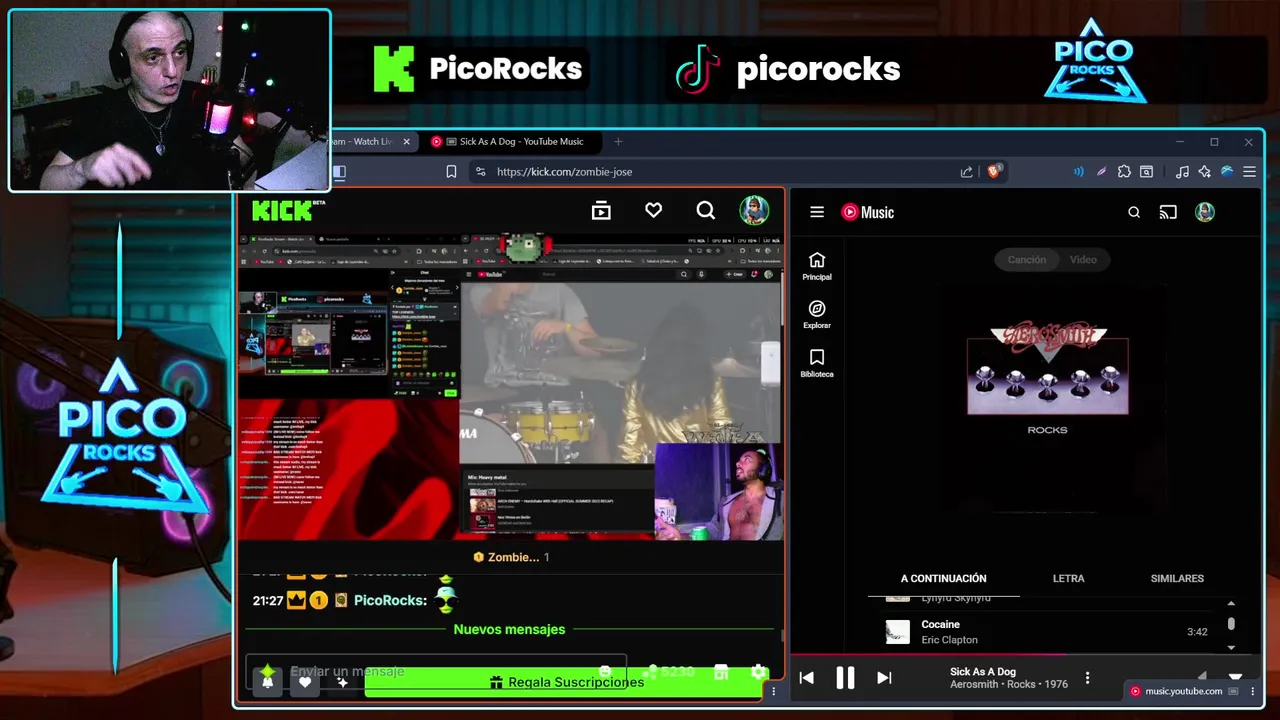Screen dimensions: 1280x720
Task: Close the Watch Live browser tab
Action: pyautogui.click(x=406, y=141)
